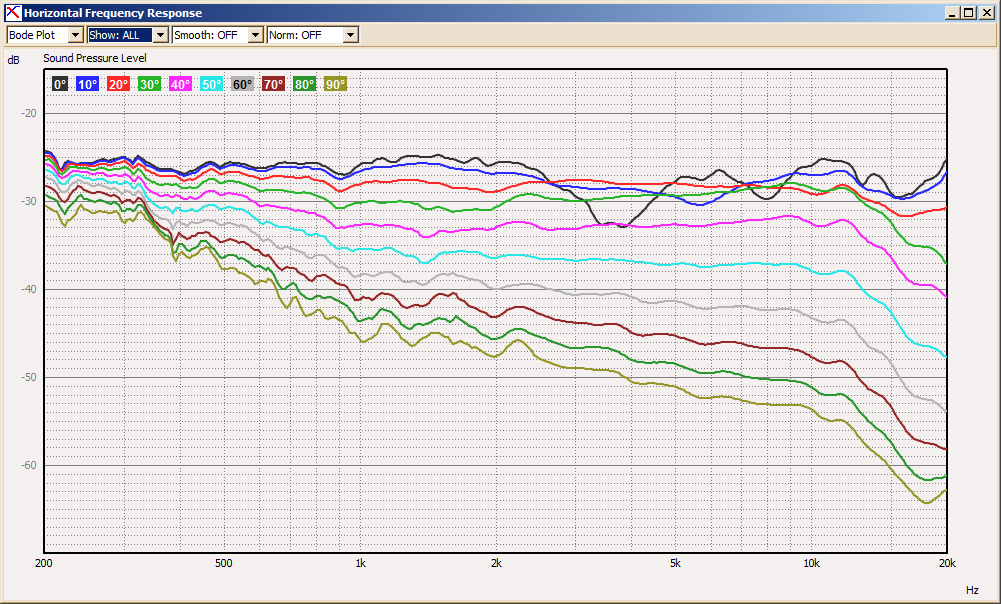1001x604 pixels.
Task: Minimize the Horizontal Frequency Response window
Action: [x=952, y=13]
